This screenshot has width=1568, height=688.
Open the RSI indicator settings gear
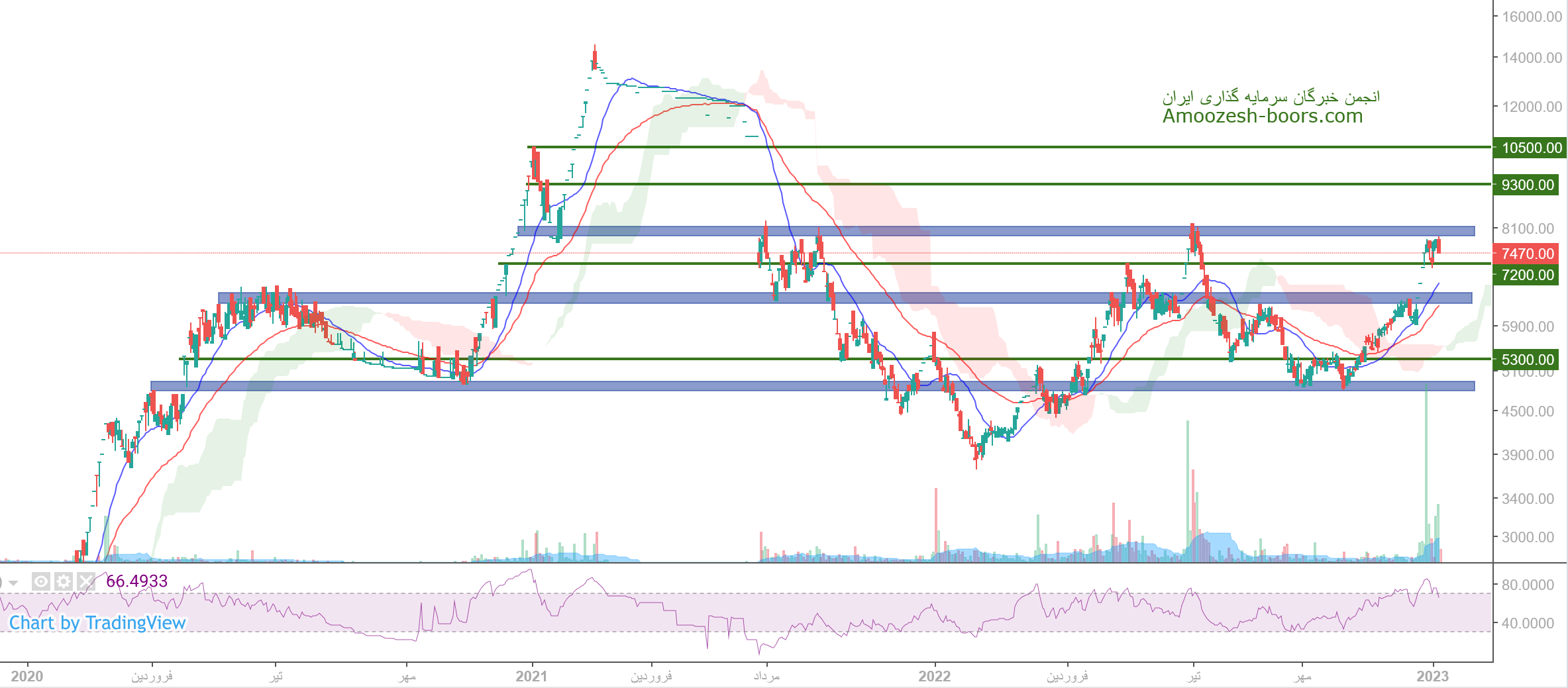click(64, 581)
